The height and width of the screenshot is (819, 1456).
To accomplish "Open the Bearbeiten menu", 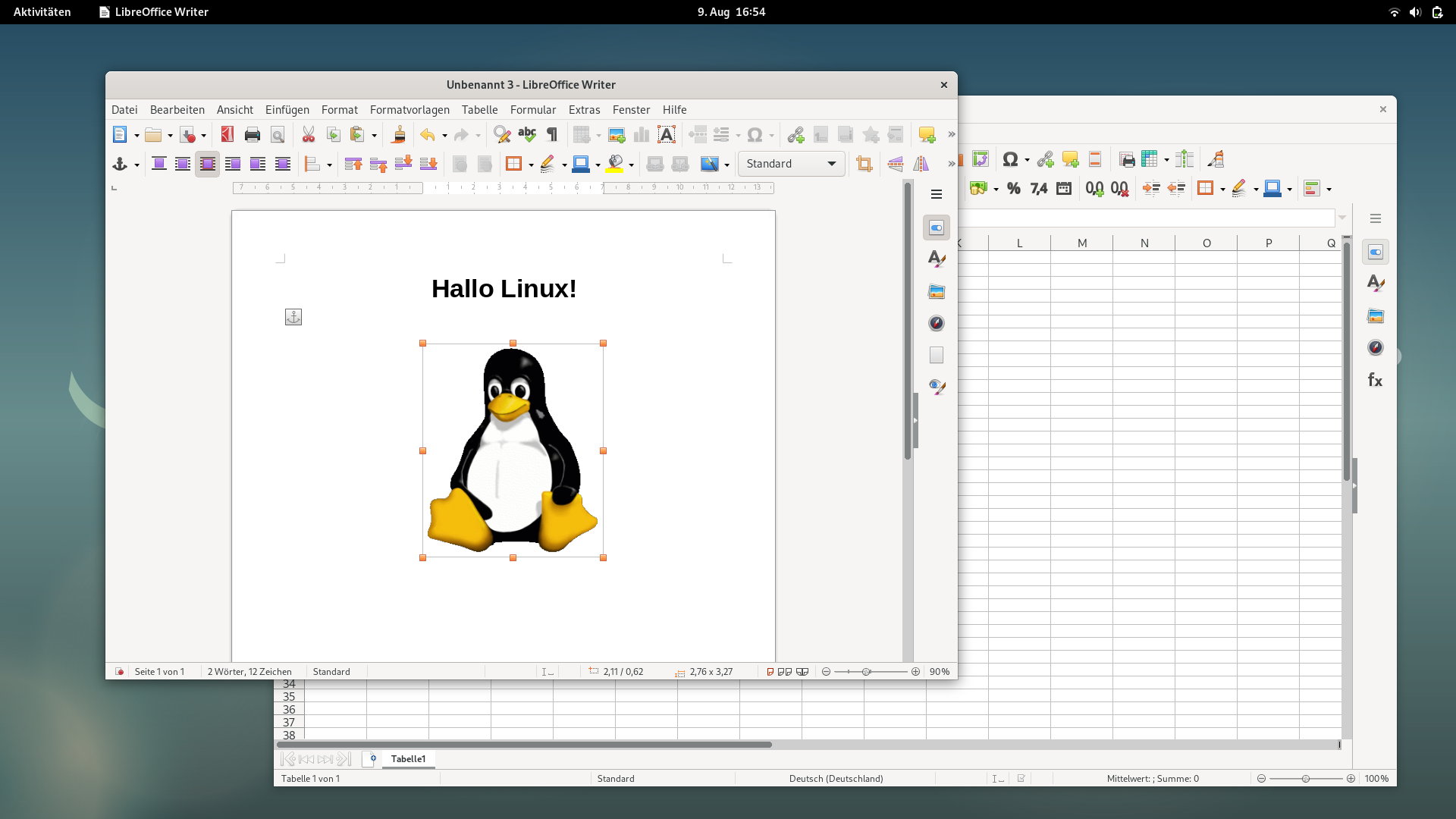I will 177,110.
